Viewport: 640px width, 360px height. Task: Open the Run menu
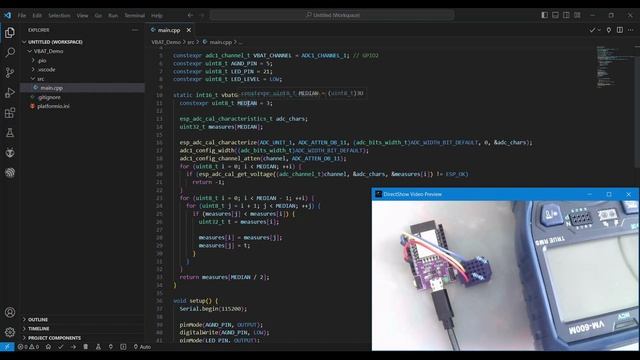(113, 15)
